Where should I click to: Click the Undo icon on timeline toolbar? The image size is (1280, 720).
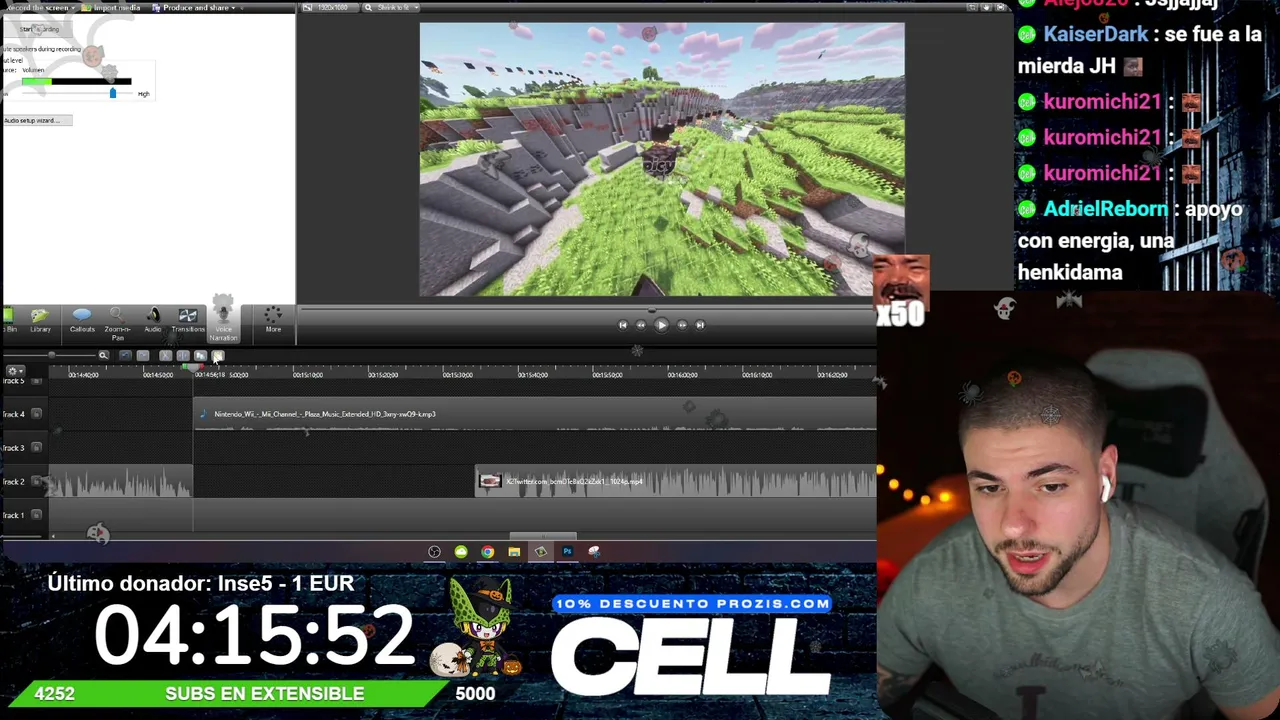coord(125,355)
